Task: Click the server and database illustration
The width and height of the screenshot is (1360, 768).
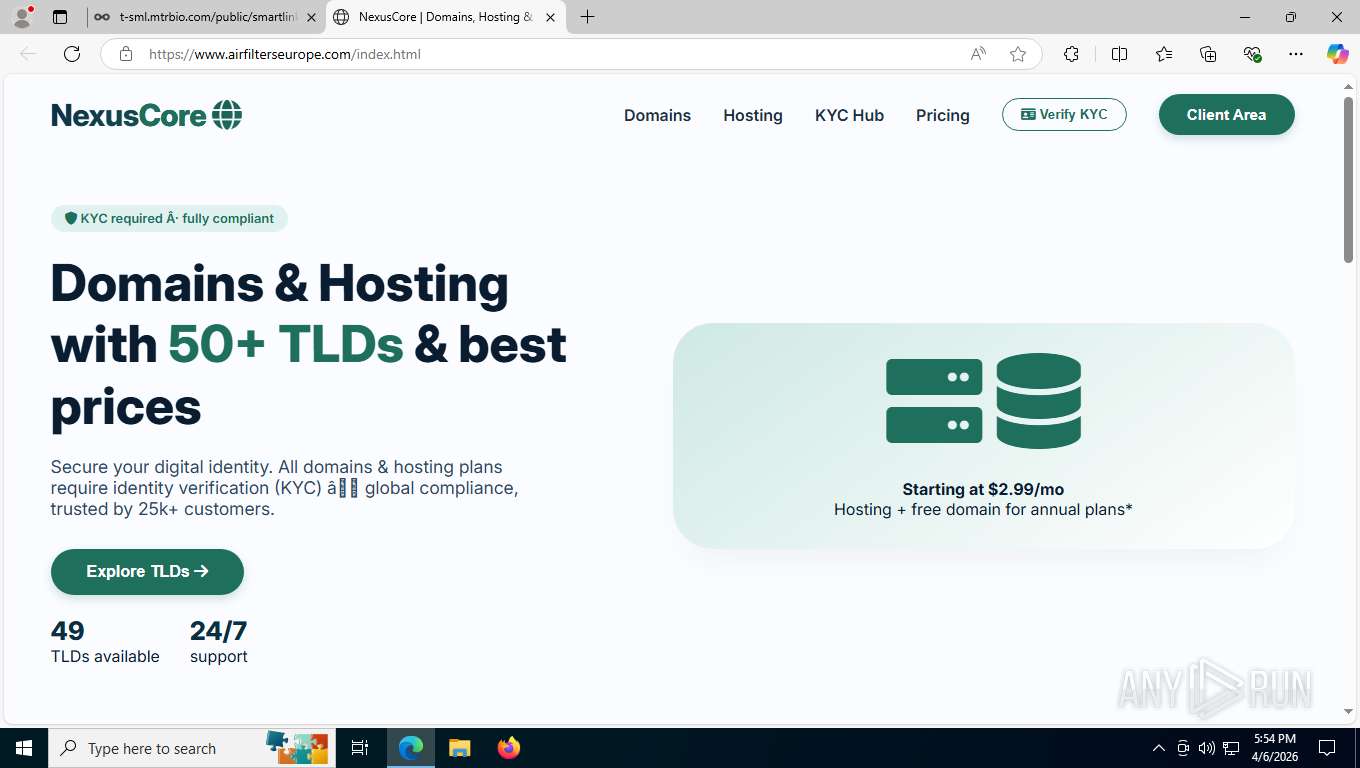Action: (983, 400)
